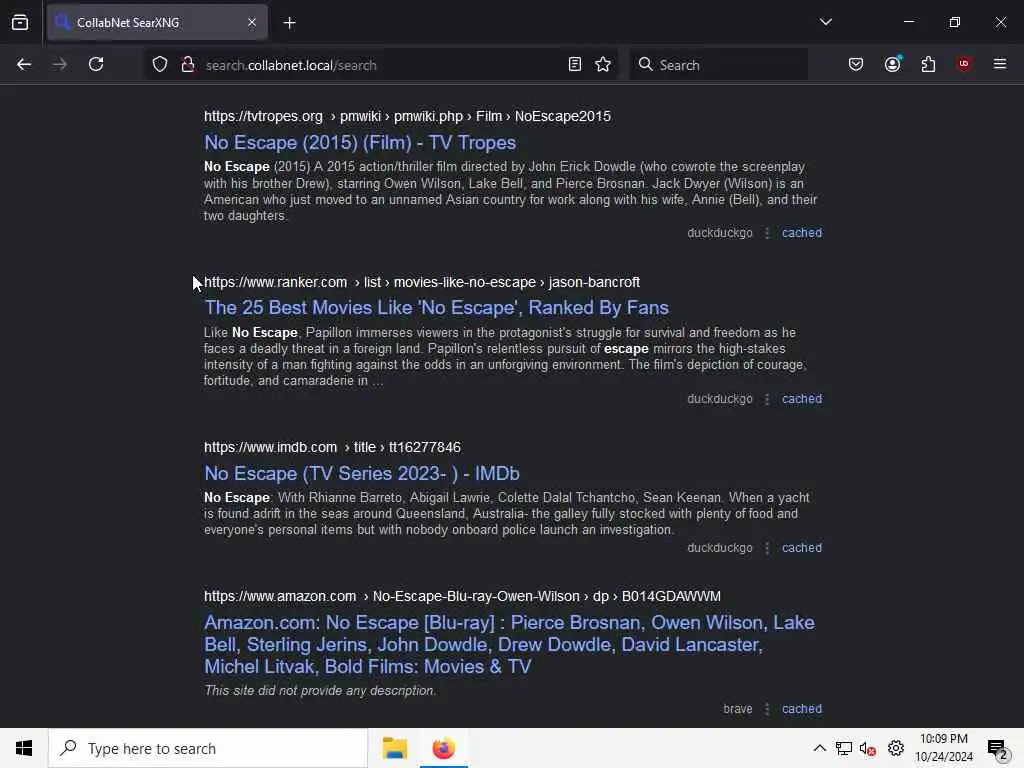Open cached link for Amazon result
Viewport: 1024px width, 768px height.
coord(802,709)
